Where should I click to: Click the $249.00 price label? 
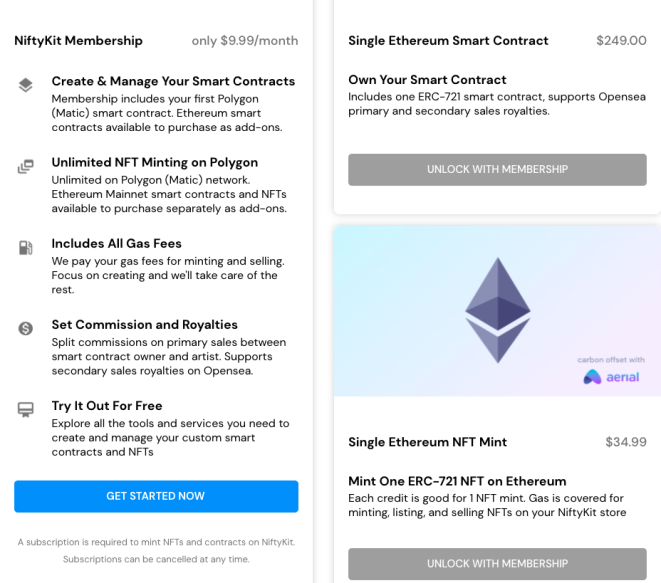[621, 40]
